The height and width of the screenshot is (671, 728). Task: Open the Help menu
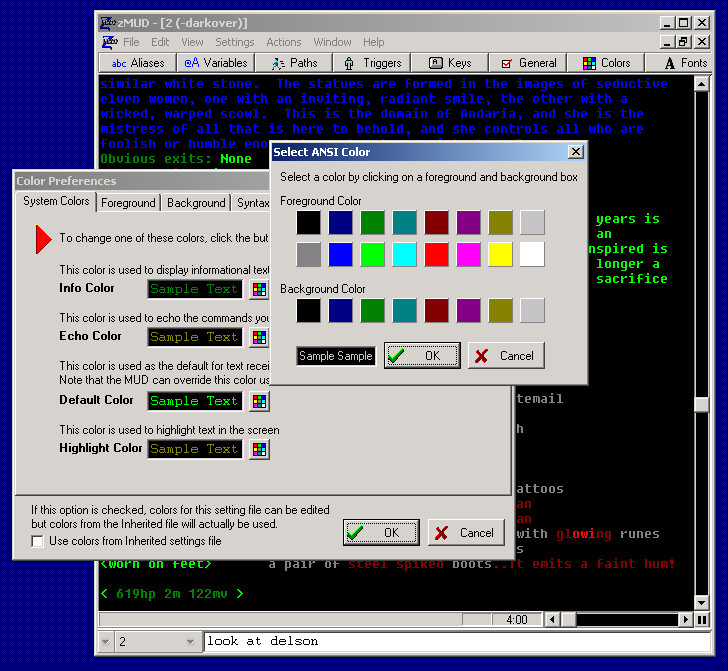[x=373, y=42]
